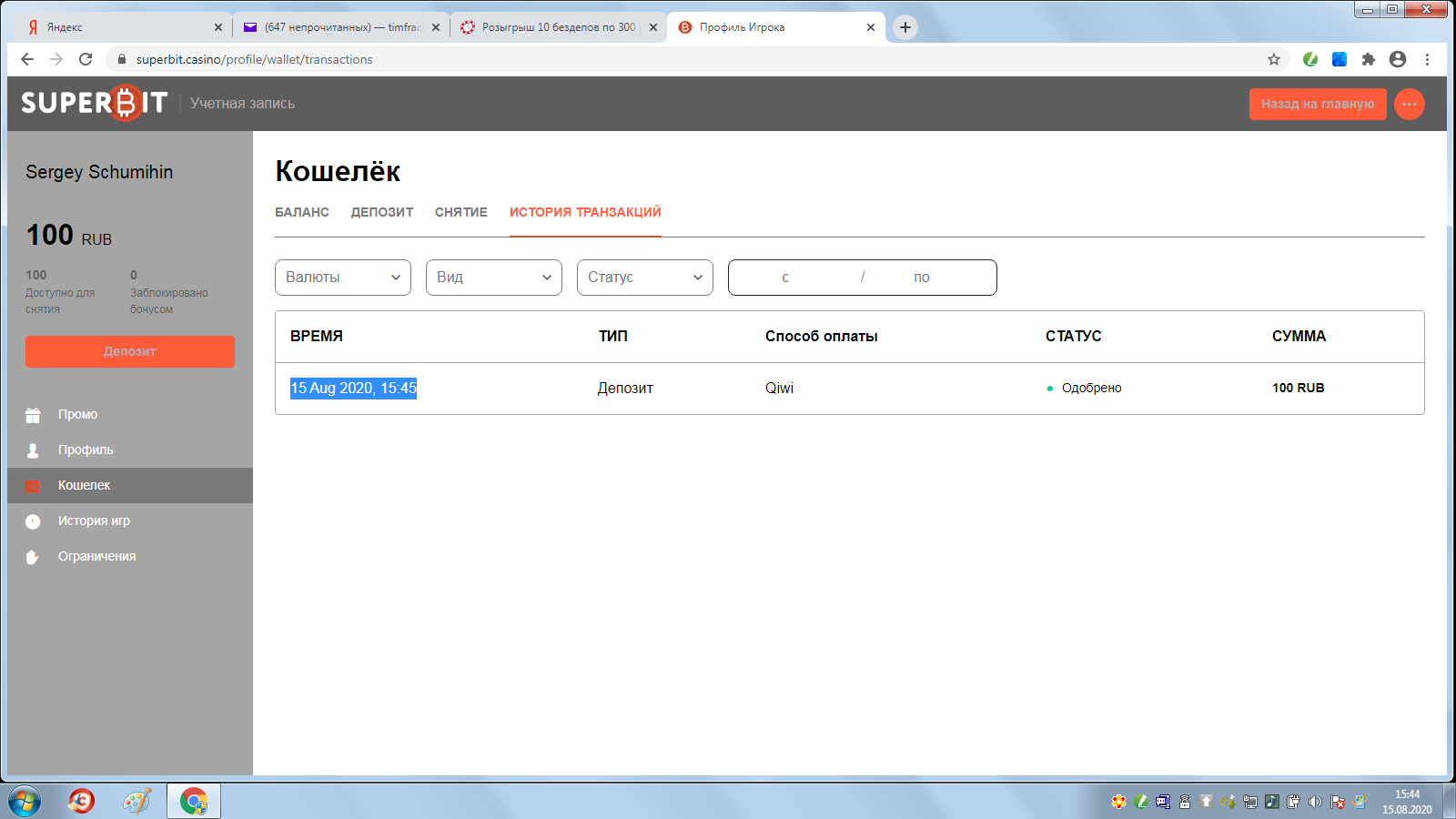1456x819 pixels.
Task: Open the СНЯТИЕ withdrawal tab
Action: coord(461,212)
